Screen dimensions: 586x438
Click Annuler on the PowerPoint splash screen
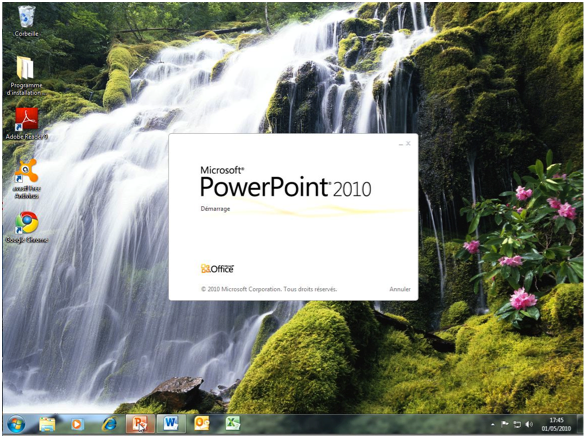(x=400, y=289)
